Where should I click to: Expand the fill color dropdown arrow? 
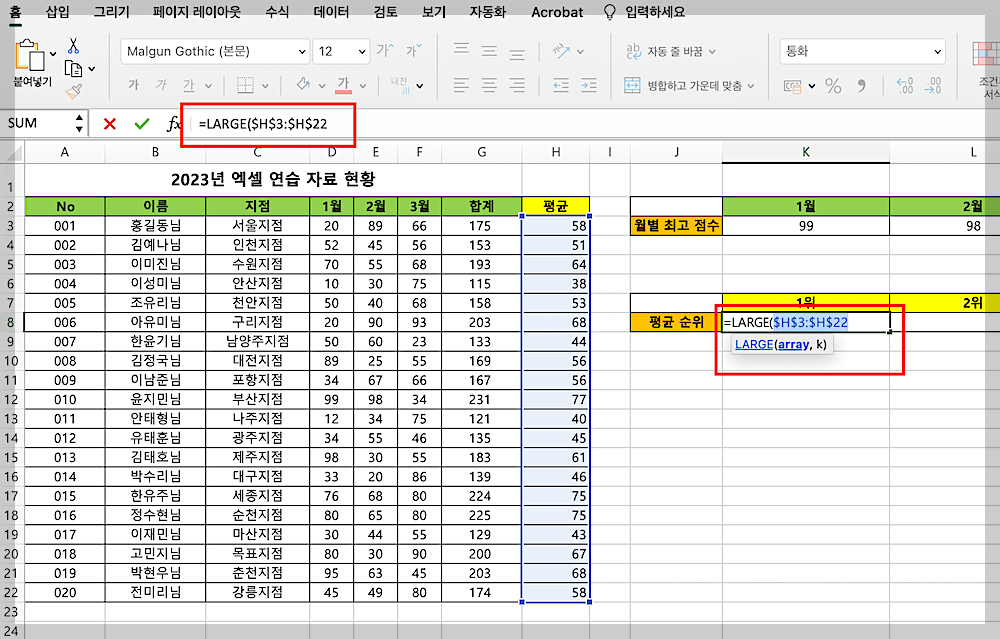[x=322, y=85]
